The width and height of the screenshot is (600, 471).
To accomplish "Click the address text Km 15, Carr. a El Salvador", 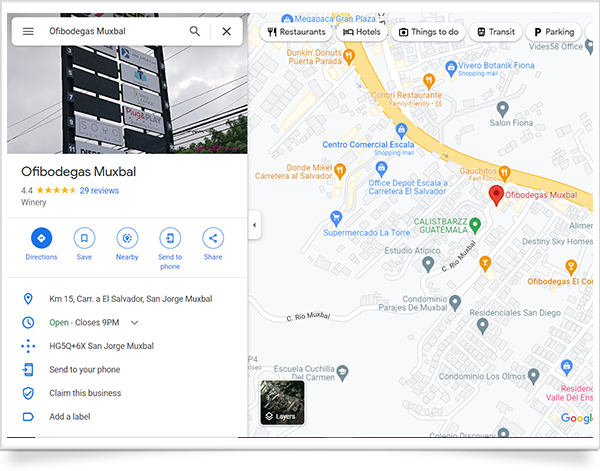I will coord(131,299).
